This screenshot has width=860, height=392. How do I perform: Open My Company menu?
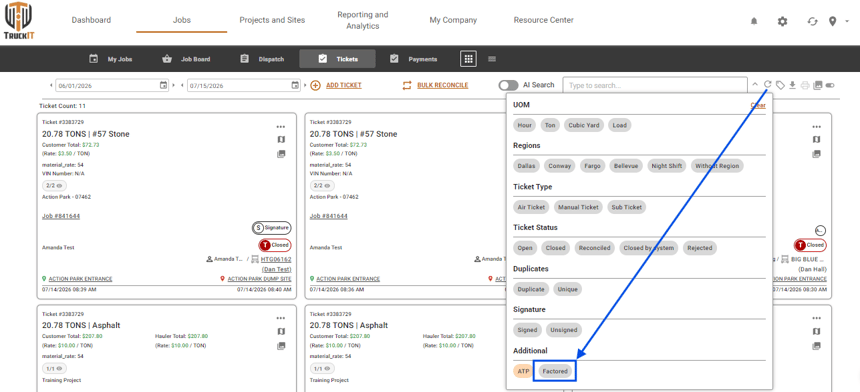[x=453, y=20]
